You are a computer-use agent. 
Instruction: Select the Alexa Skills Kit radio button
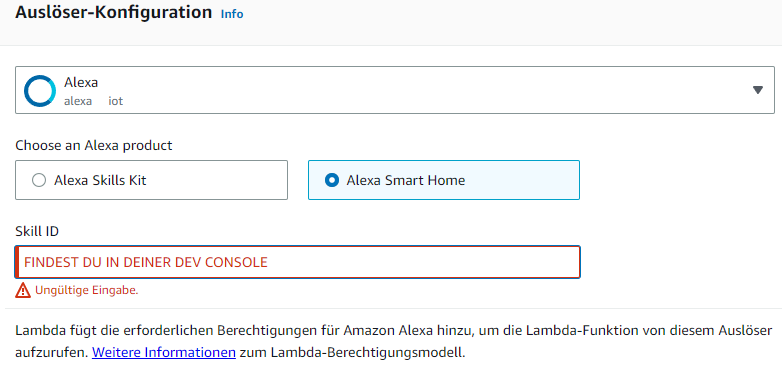point(39,180)
